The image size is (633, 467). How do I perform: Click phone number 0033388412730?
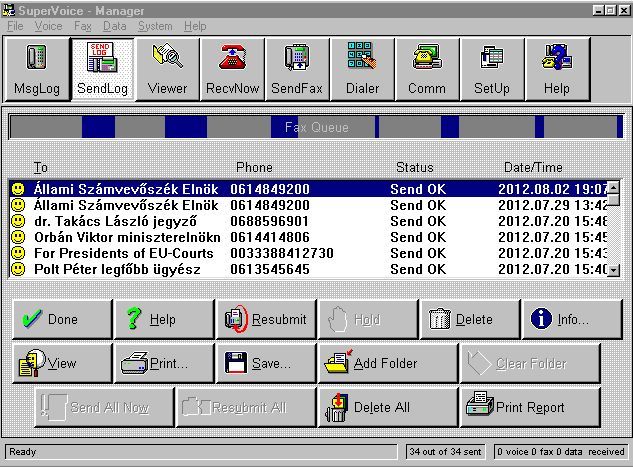282,253
